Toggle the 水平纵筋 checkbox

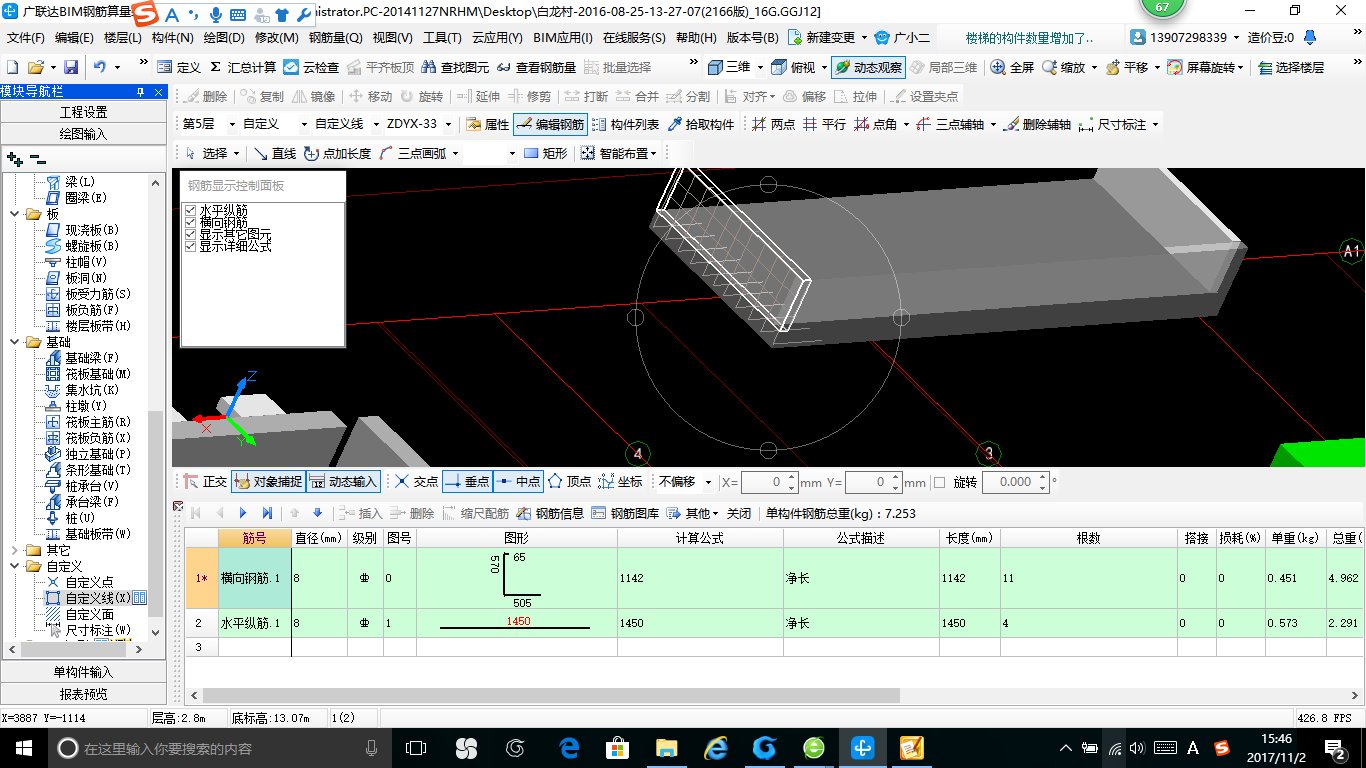point(191,210)
